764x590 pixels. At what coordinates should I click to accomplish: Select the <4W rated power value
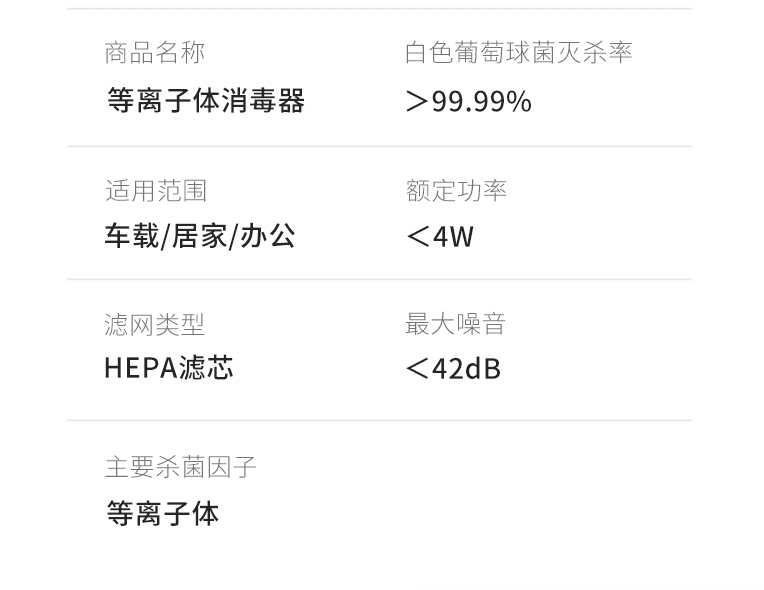click(439, 237)
